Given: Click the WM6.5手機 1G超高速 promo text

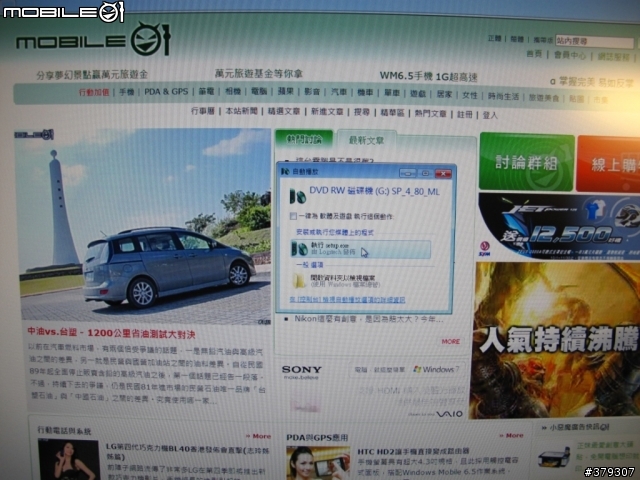Looking at the screenshot, I should (428, 76).
